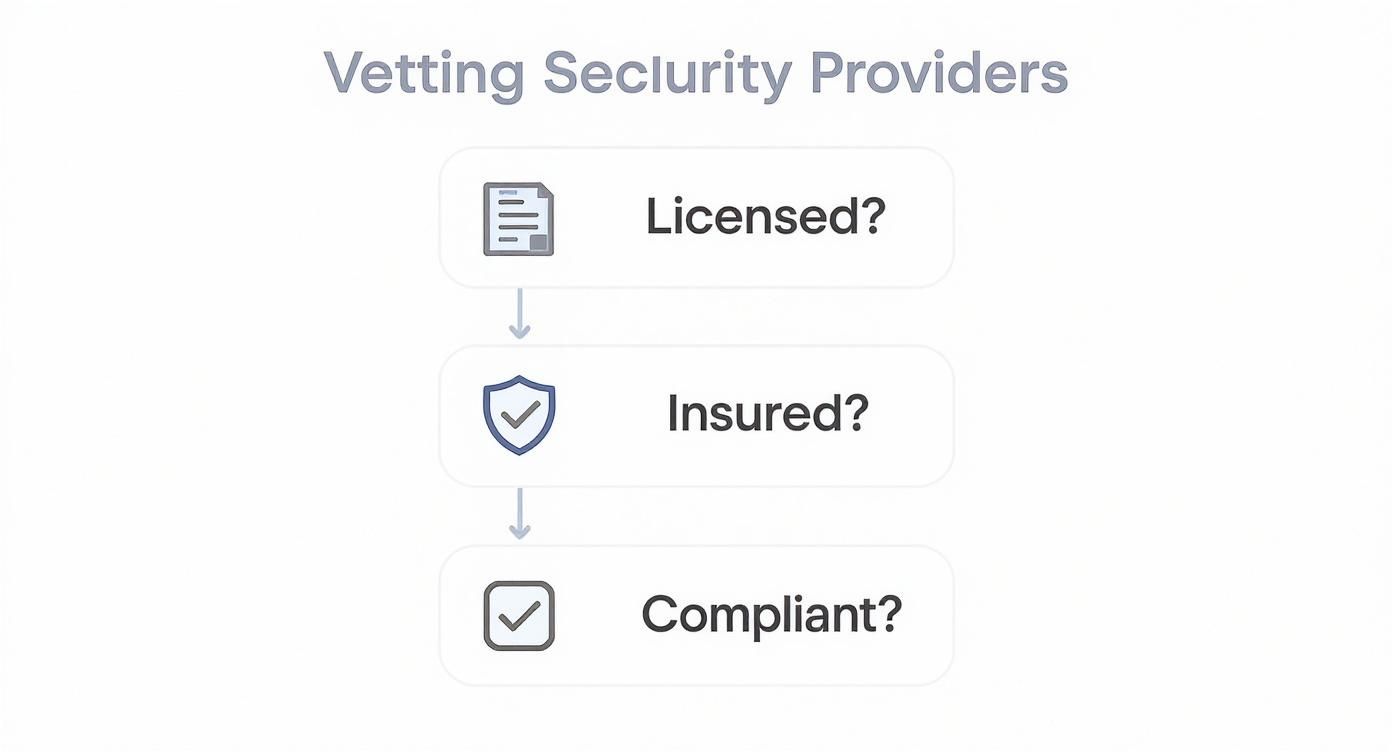The height and width of the screenshot is (752, 1392).
Task: Click the gray square in the document icon's corner
Action: [539, 241]
